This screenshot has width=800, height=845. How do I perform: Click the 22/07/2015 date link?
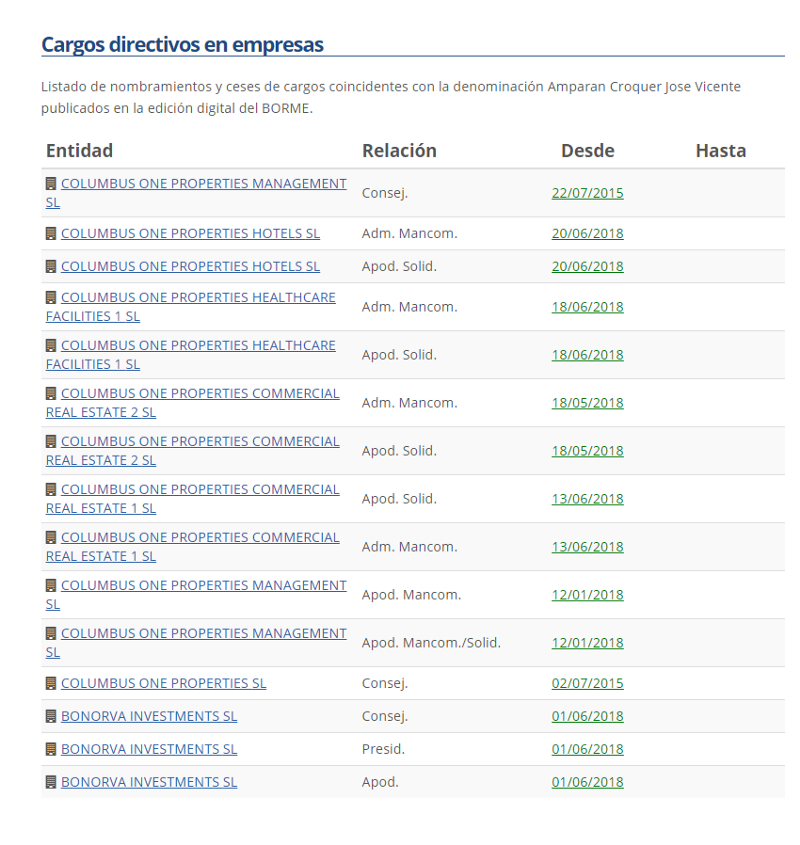587,193
